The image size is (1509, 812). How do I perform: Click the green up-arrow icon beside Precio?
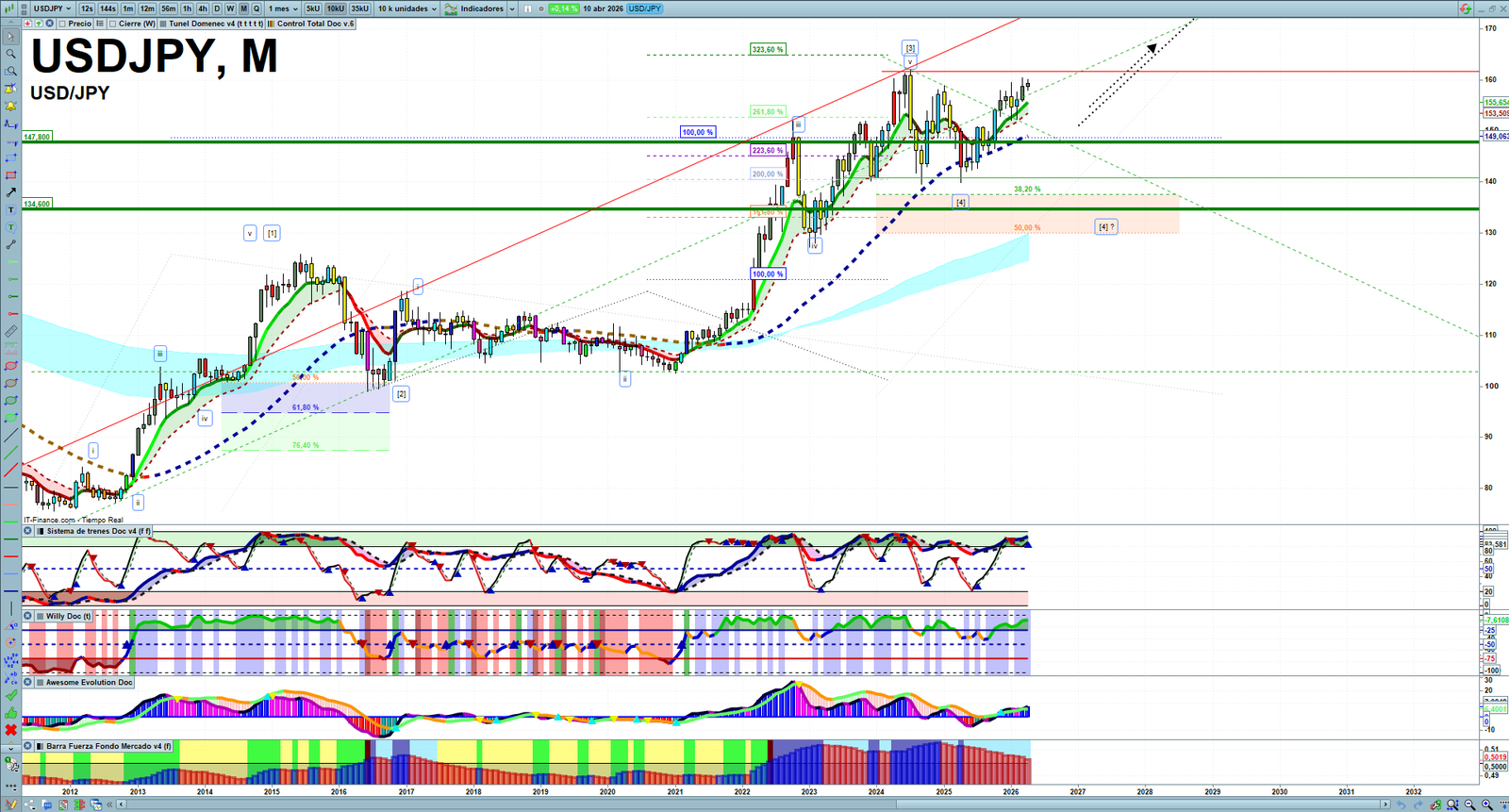[39, 24]
